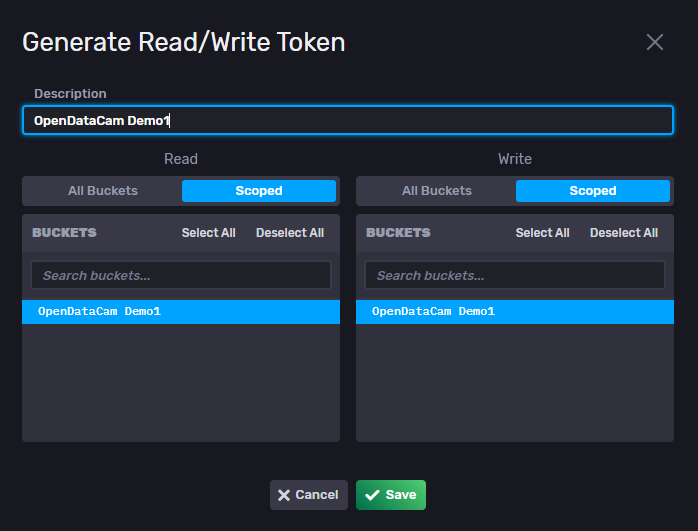The width and height of the screenshot is (698, 531).
Task: Toggle OpenDataCam Demo1 bucket in Read list
Action: (181, 312)
